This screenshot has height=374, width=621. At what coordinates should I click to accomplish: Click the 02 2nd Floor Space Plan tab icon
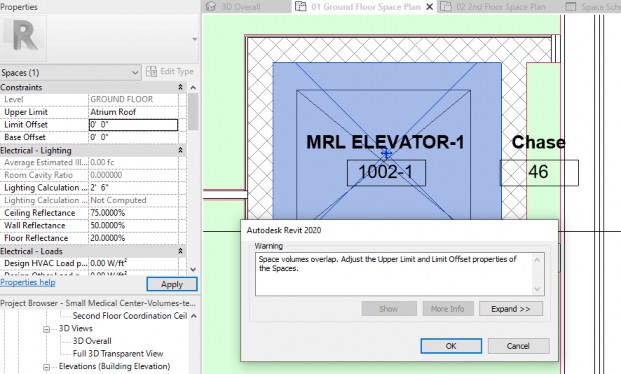[x=446, y=7]
